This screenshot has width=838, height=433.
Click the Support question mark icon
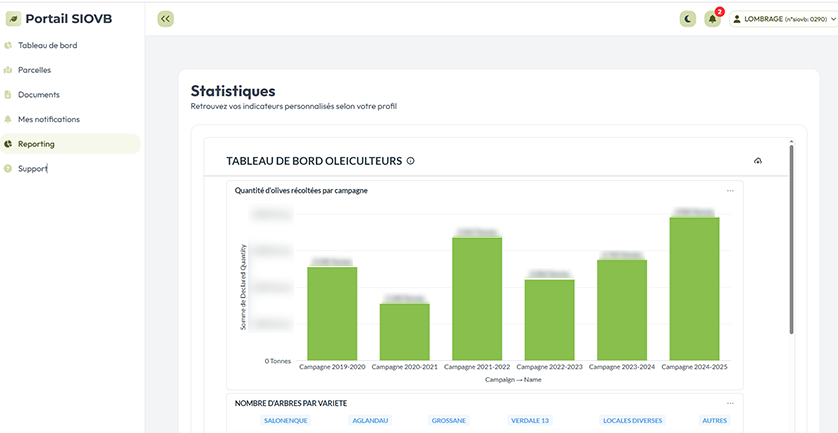7,168
